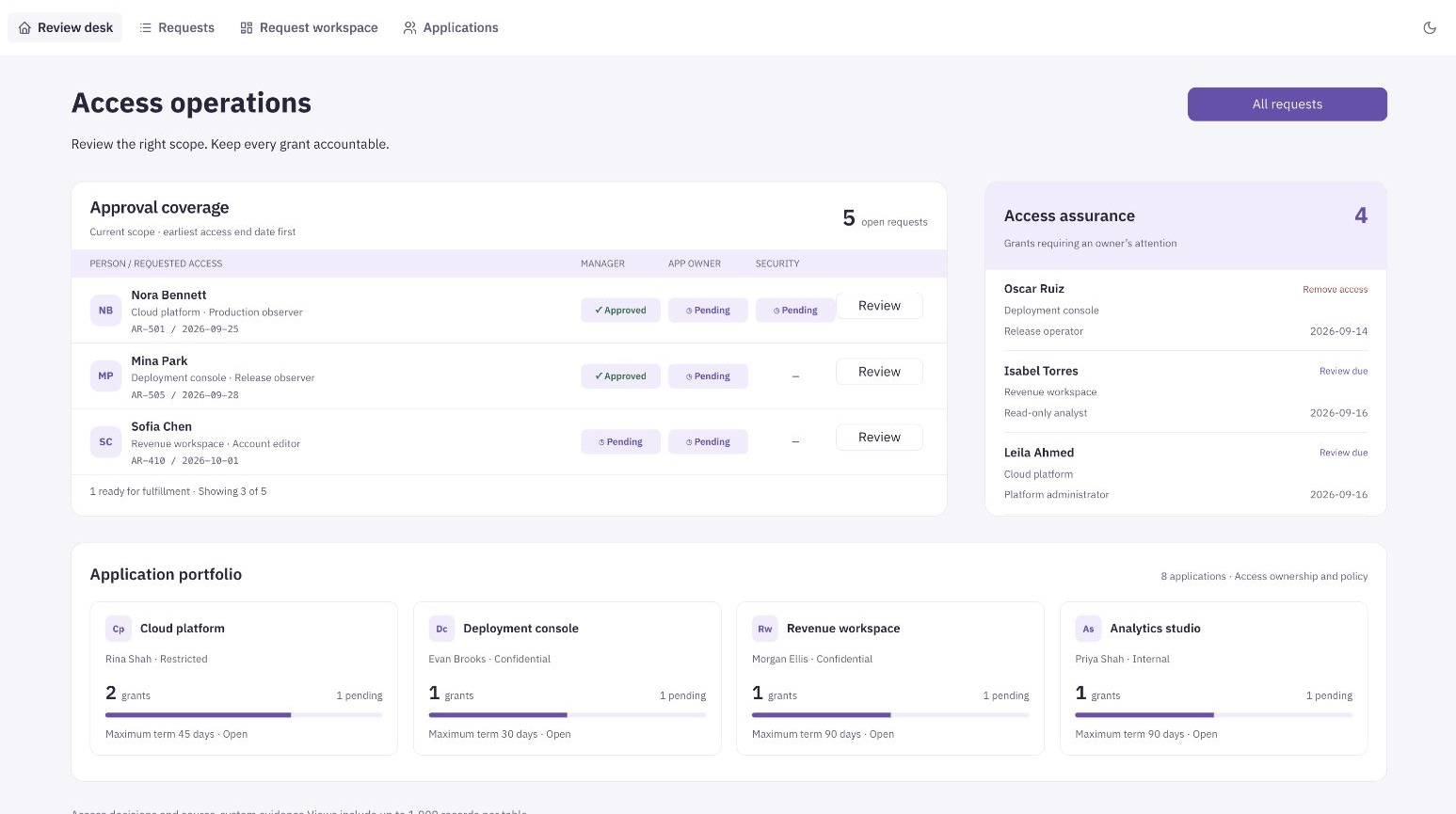Click the Rw icon on Revenue workspace card

coord(765,629)
